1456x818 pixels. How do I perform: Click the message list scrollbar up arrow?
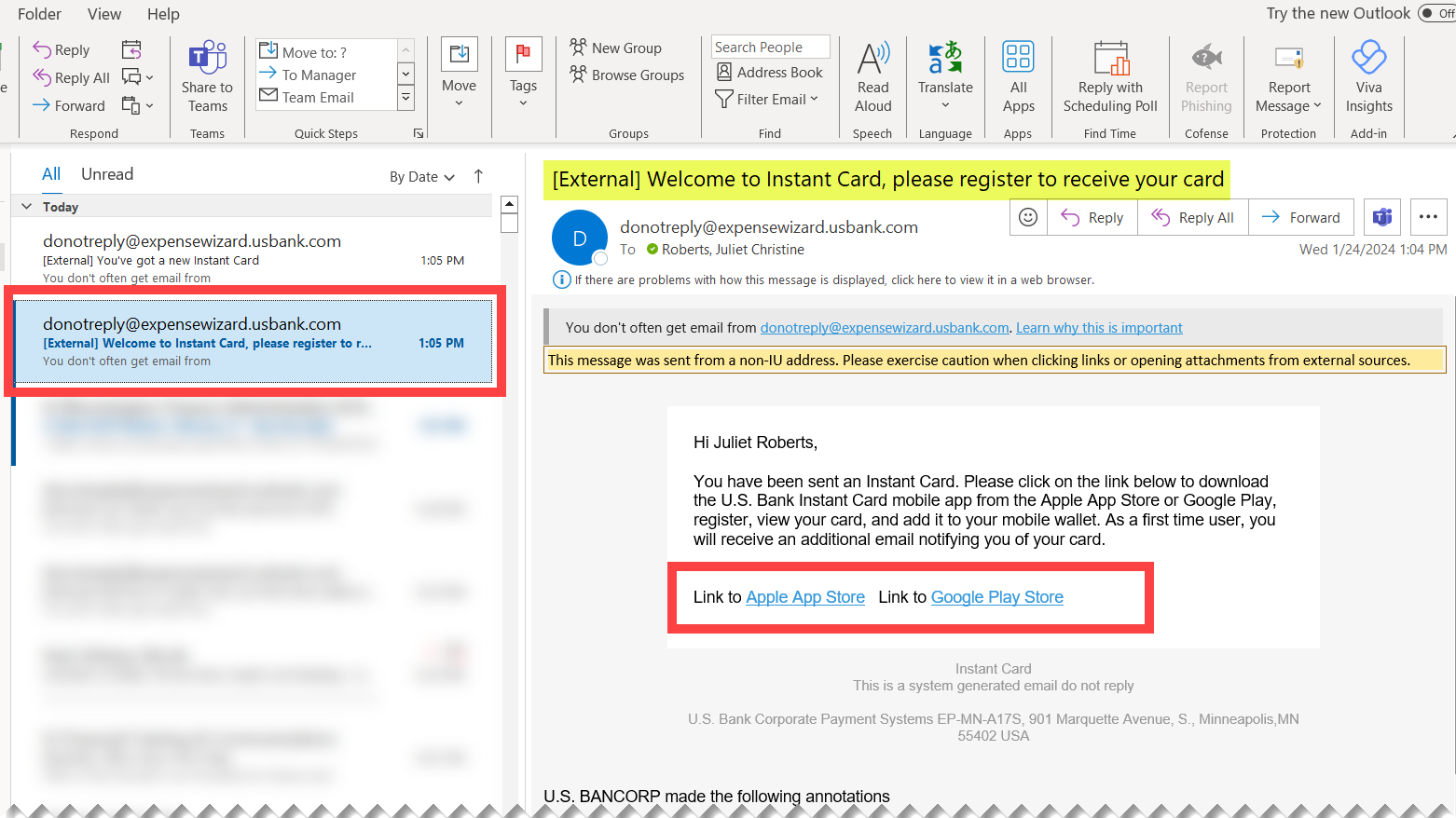pyautogui.click(x=509, y=204)
